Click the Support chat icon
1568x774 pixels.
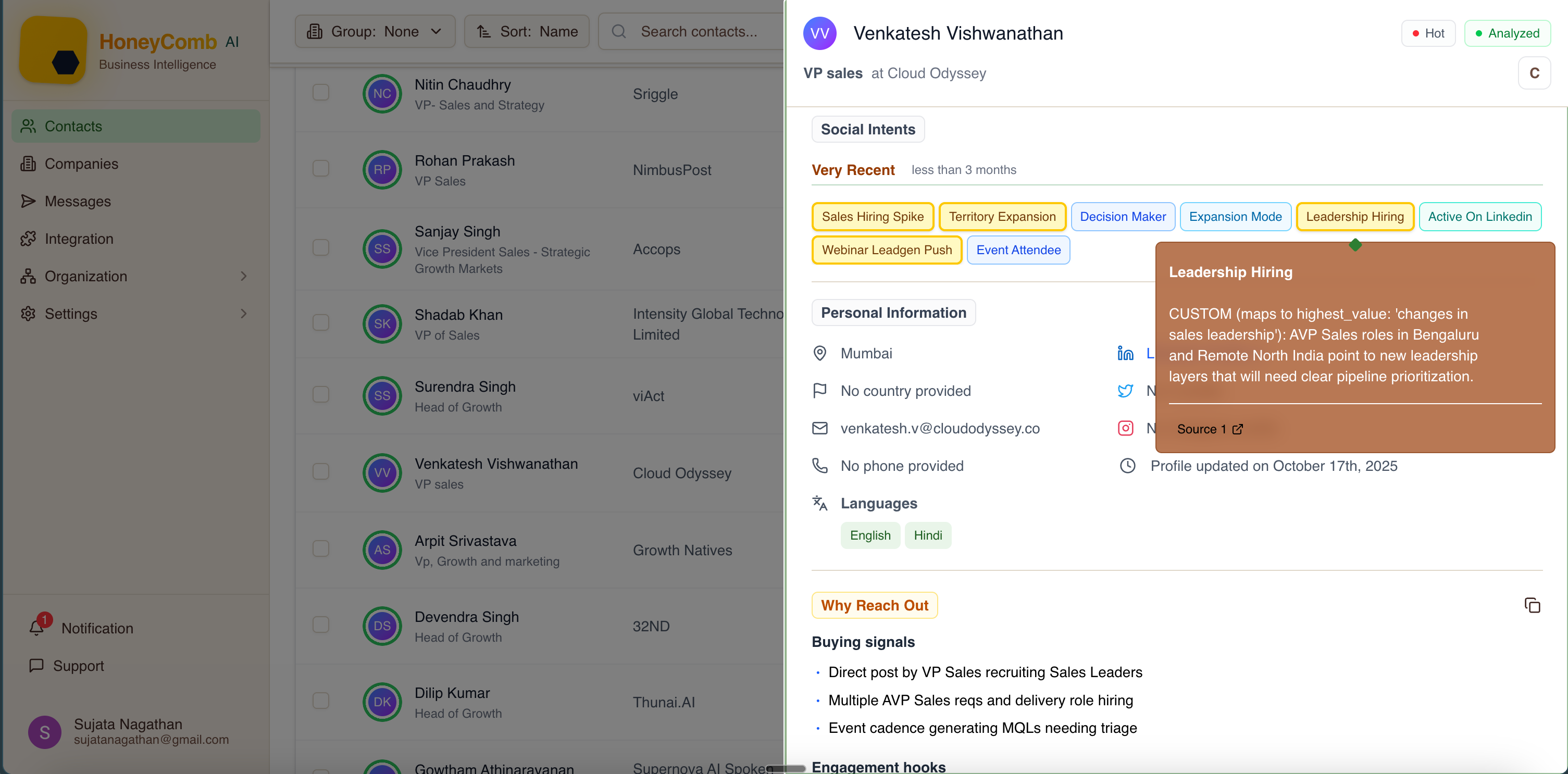tap(36, 665)
